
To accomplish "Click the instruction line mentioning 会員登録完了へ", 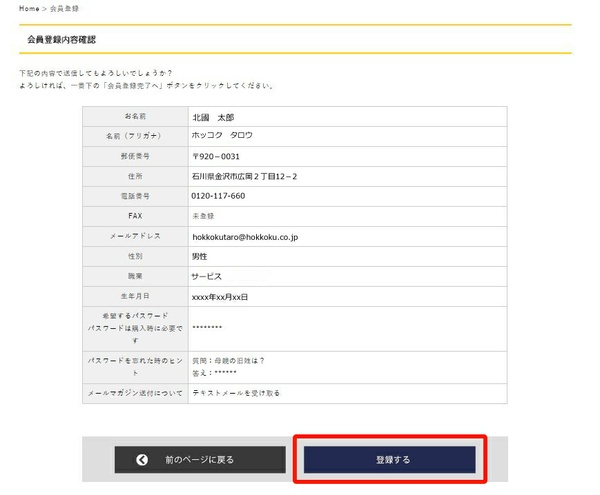I will (146, 86).
